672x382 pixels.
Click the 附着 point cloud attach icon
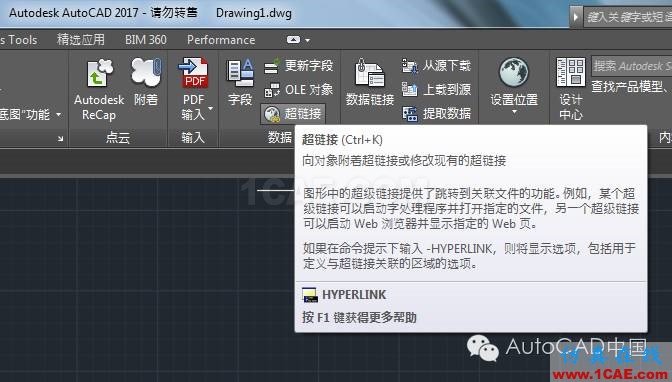(146, 82)
